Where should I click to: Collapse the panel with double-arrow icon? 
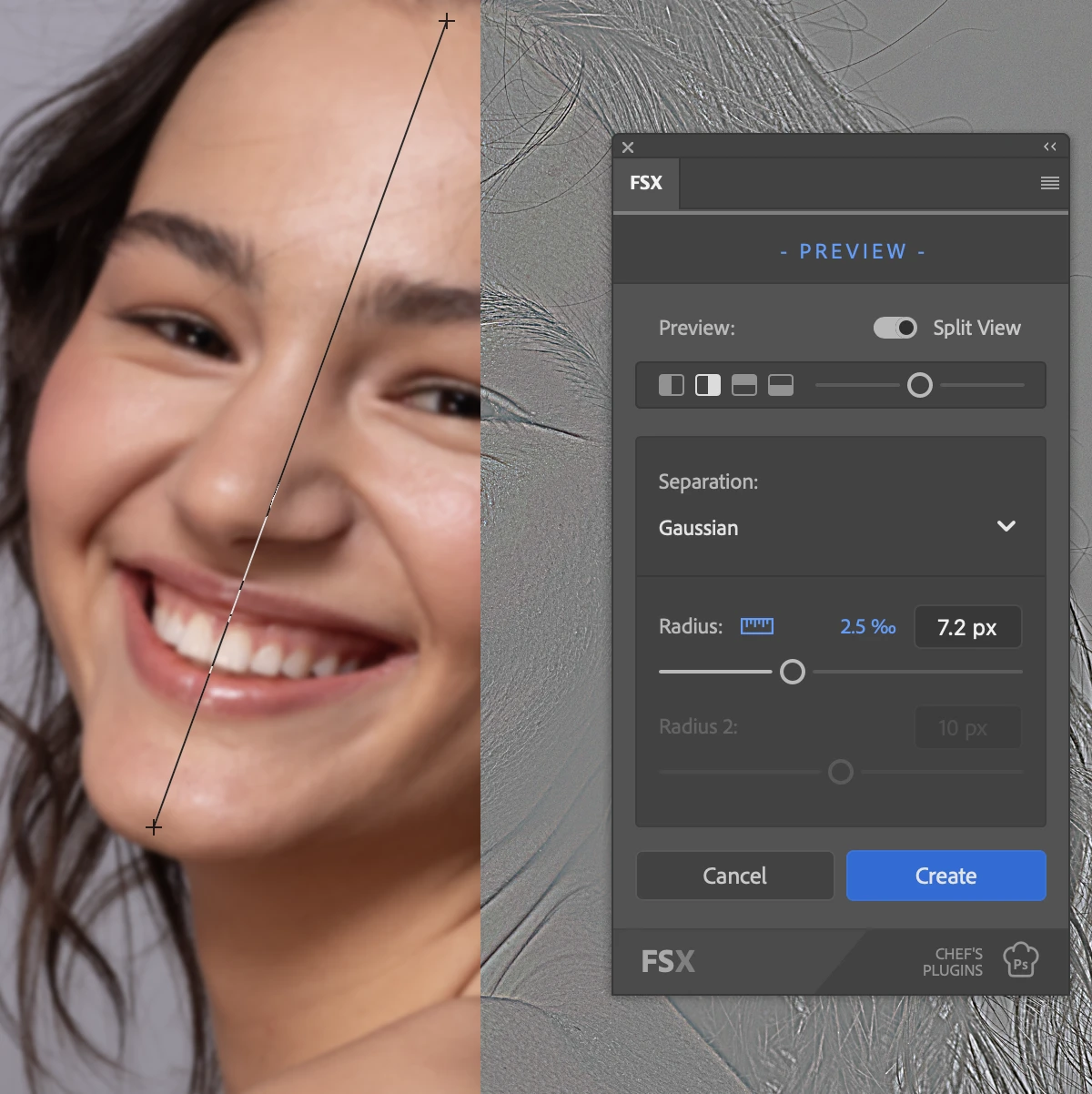click(x=1050, y=147)
